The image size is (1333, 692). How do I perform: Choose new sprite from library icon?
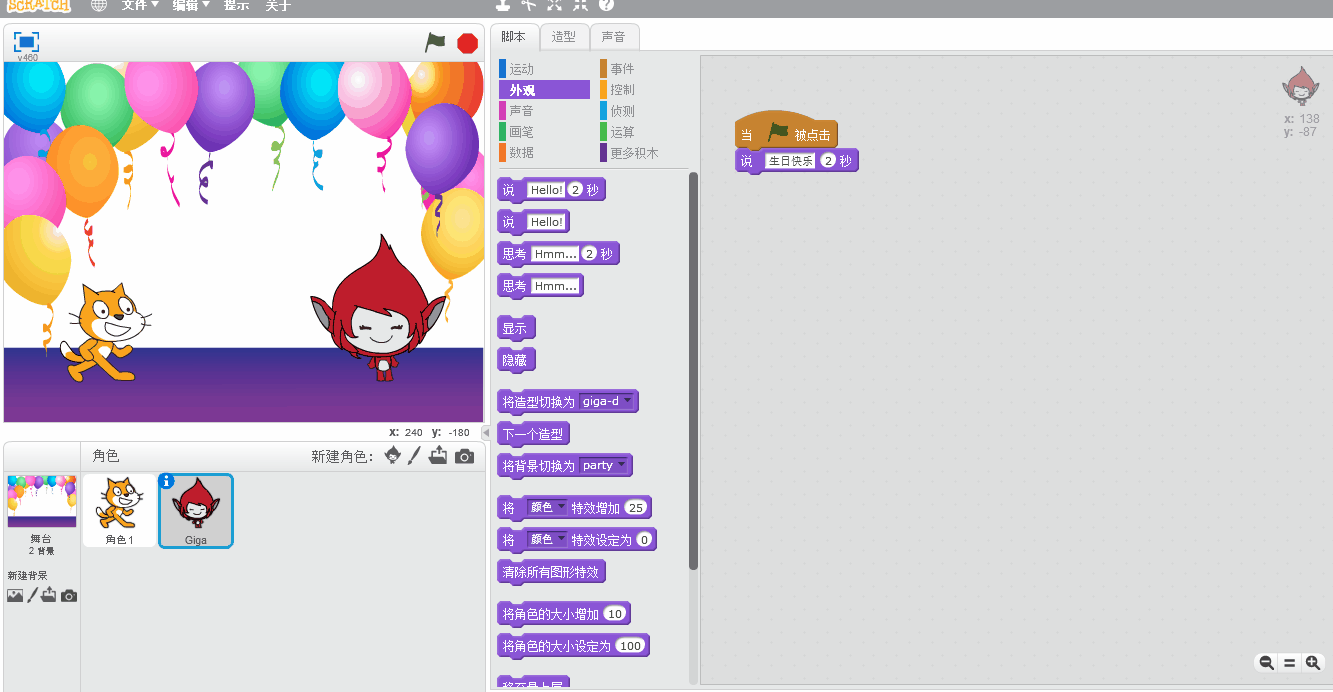pyautogui.click(x=393, y=456)
